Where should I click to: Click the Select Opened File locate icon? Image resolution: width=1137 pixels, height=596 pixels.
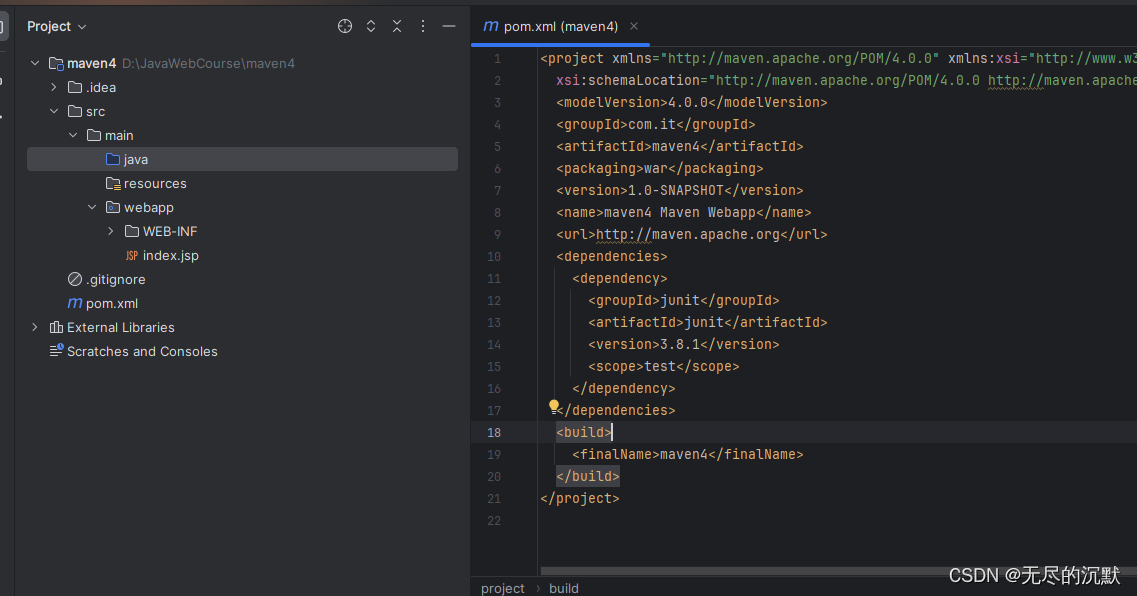coord(345,26)
